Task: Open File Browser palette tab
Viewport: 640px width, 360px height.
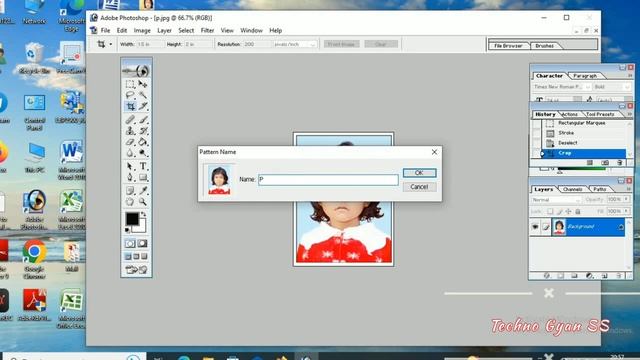Action: click(508, 46)
